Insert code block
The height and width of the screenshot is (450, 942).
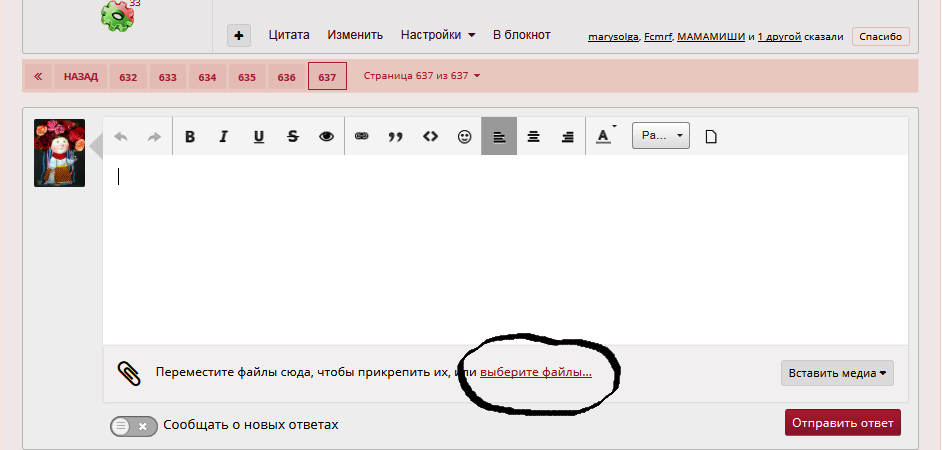(x=430, y=137)
